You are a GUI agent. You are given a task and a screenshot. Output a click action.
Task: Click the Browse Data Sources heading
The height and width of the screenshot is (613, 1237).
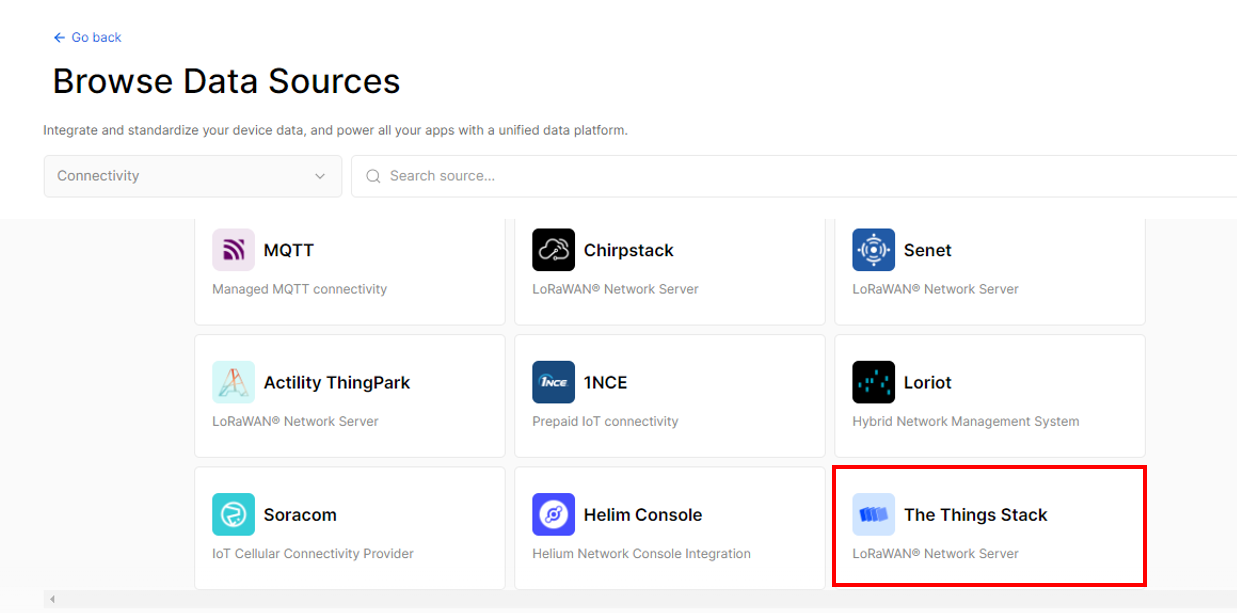click(x=227, y=81)
